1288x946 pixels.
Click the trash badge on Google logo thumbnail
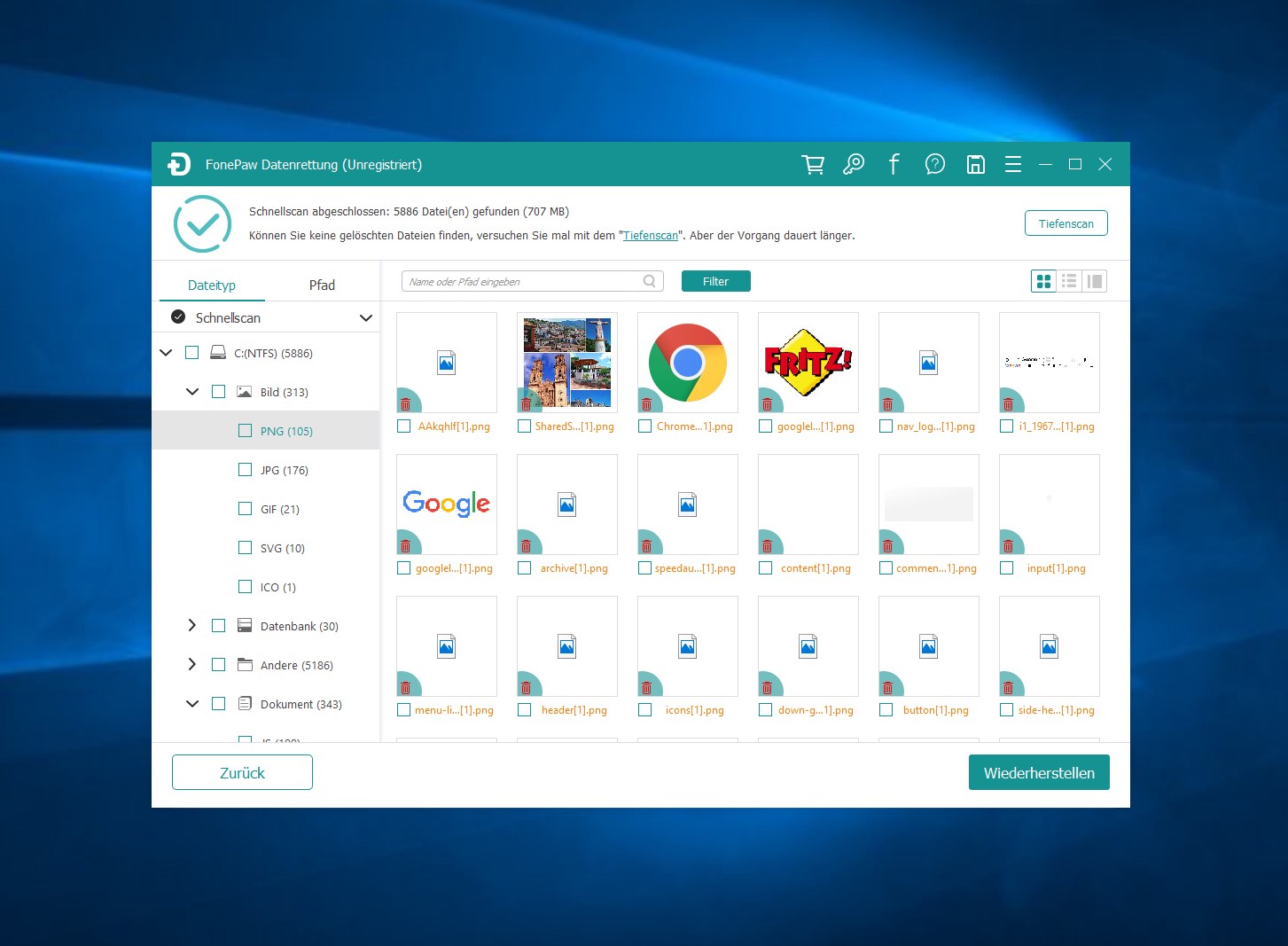405,546
